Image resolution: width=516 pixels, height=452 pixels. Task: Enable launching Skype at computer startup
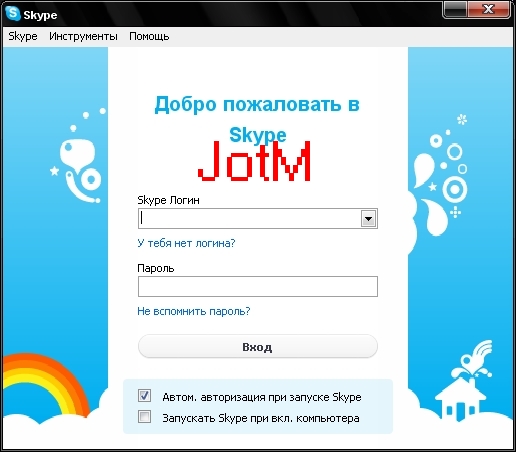pos(144,417)
